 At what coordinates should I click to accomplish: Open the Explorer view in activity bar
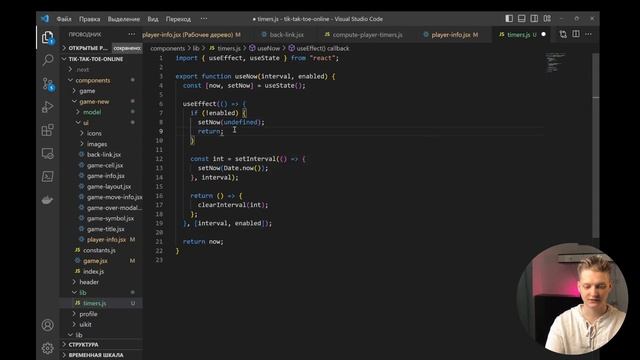(48, 38)
